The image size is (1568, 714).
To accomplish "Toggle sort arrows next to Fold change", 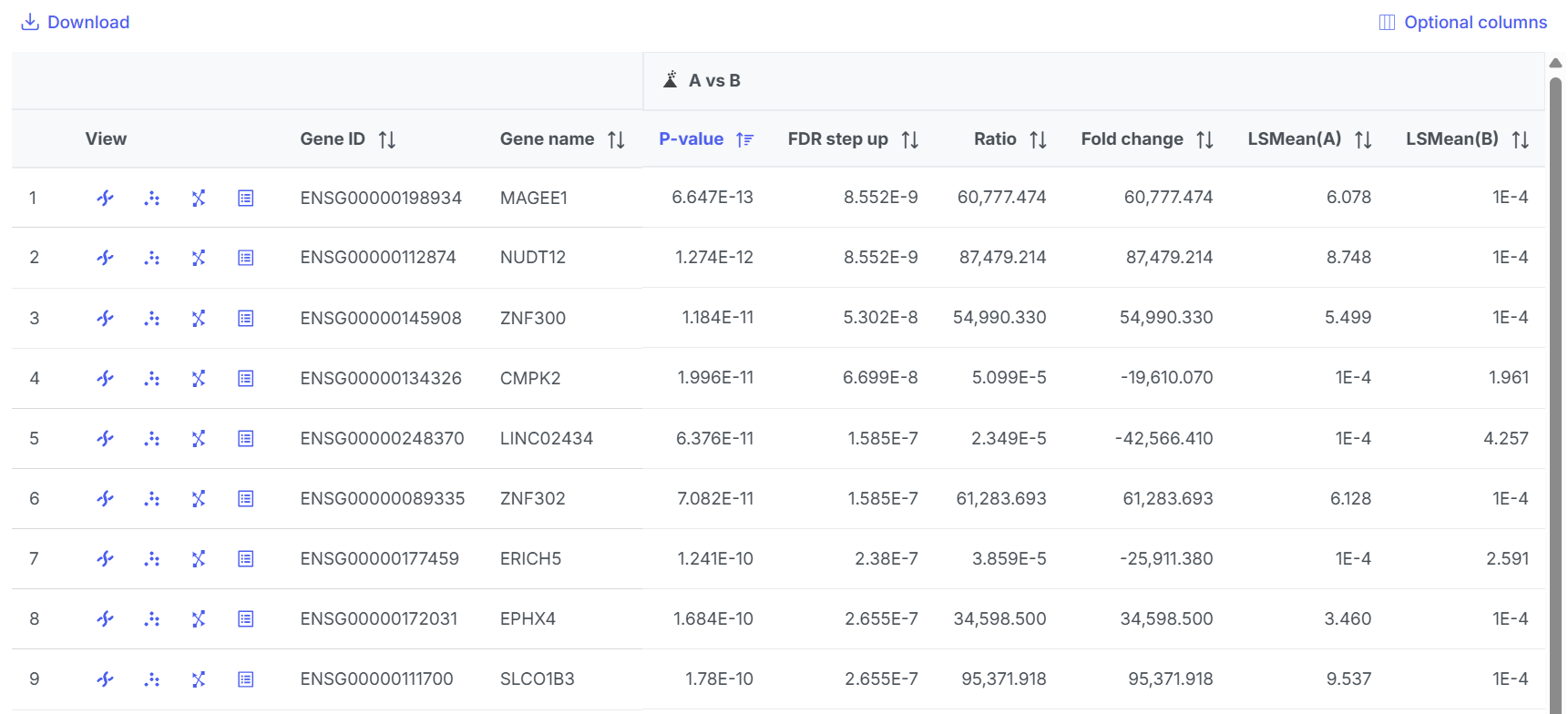I will pyautogui.click(x=1205, y=139).
